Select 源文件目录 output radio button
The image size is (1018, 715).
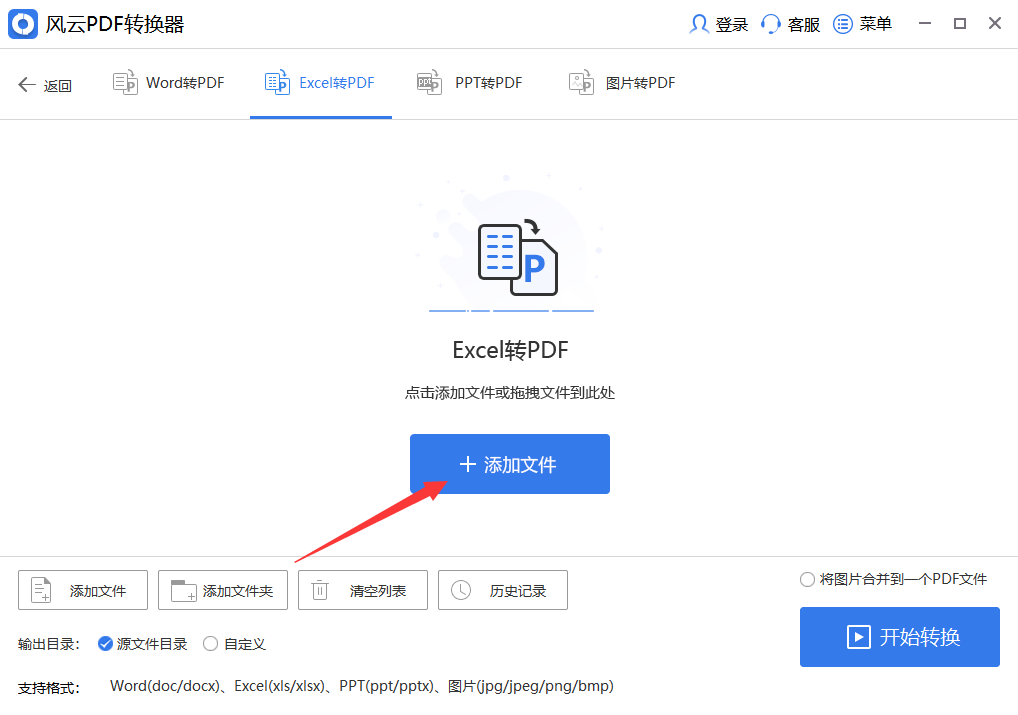105,644
